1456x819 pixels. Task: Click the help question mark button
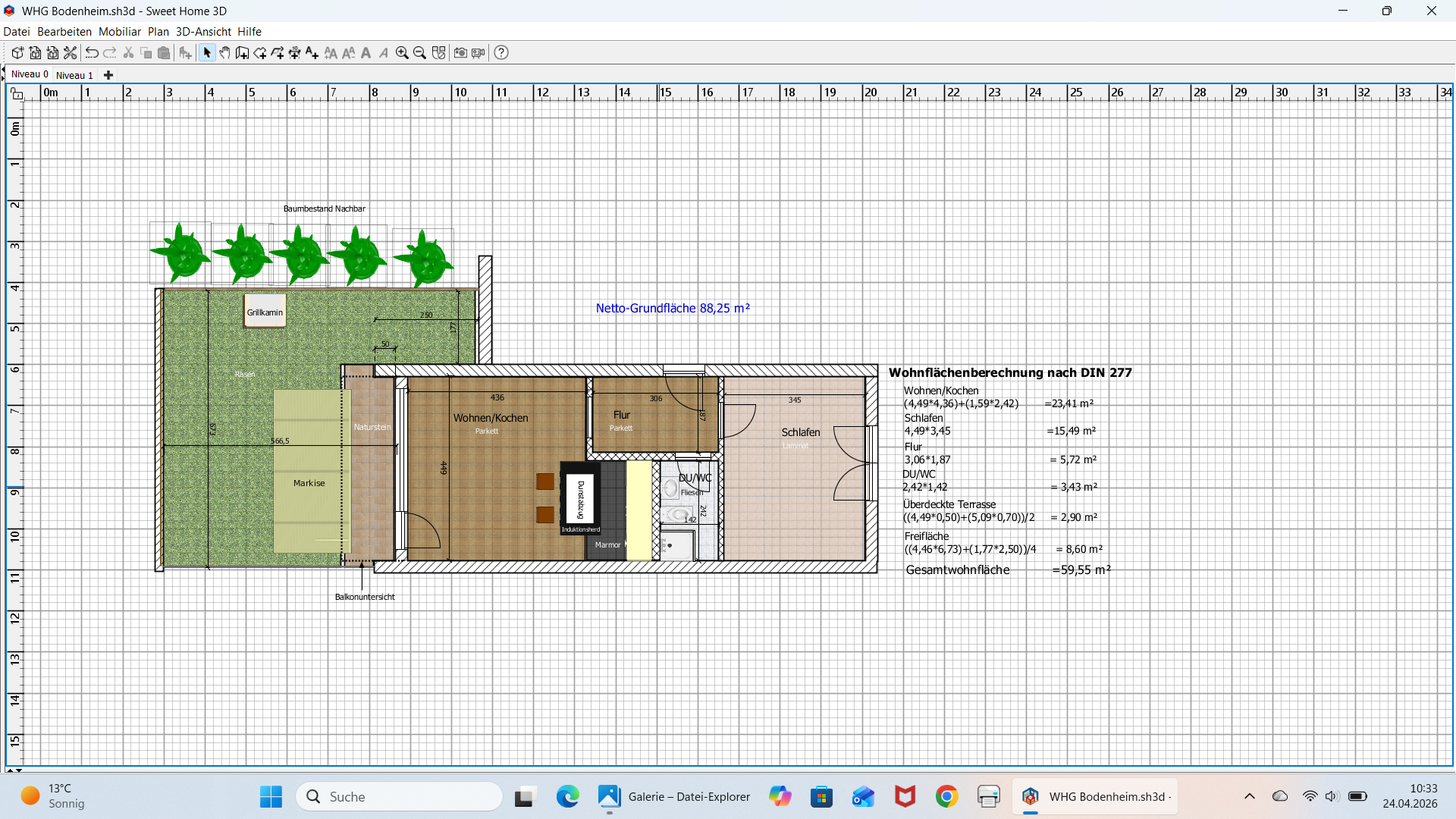tap(501, 53)
